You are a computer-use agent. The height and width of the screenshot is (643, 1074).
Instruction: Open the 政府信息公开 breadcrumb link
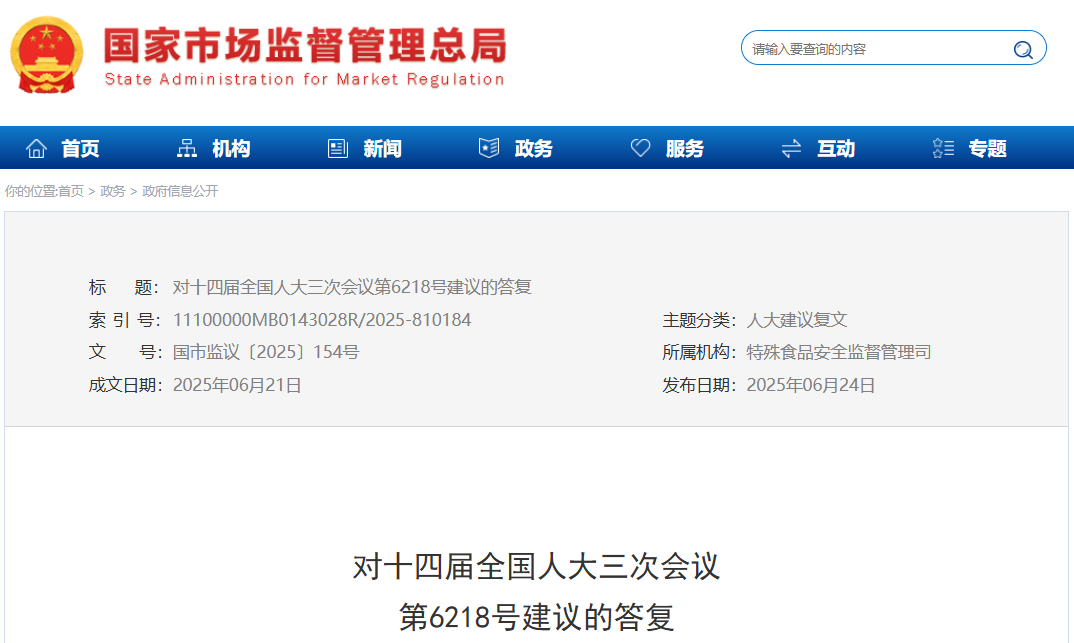(x=180, y=191)
